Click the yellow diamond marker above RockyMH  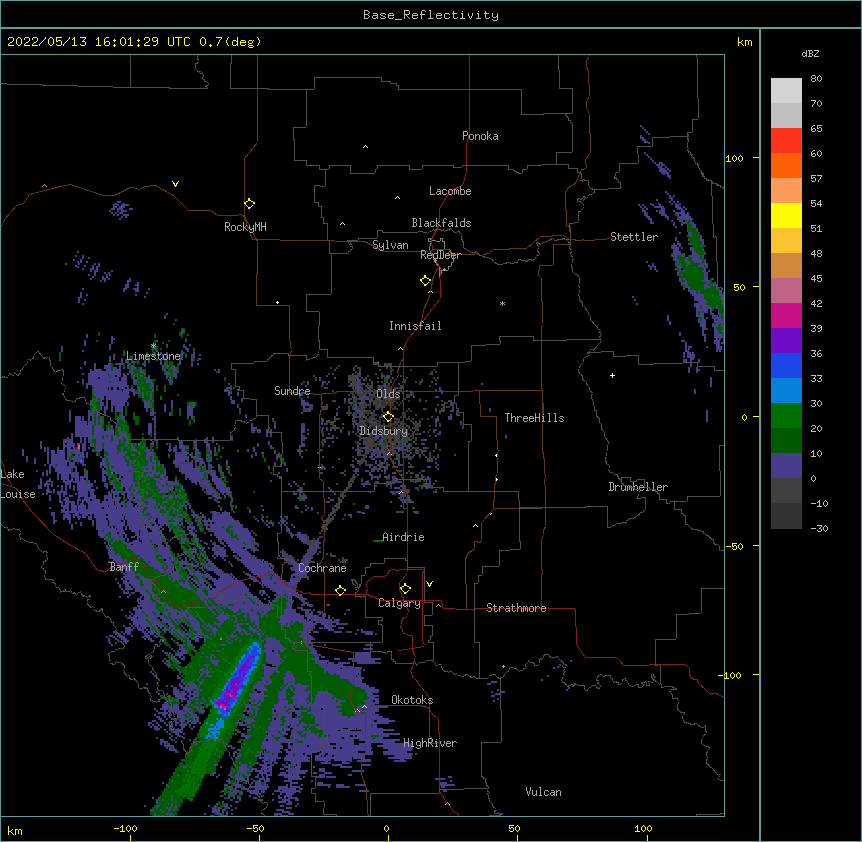point(249,204)
